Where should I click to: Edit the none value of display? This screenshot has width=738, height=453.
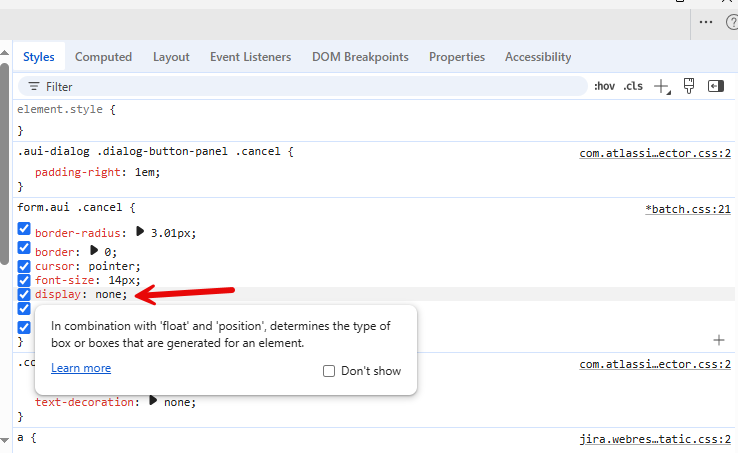pos(108,295)
